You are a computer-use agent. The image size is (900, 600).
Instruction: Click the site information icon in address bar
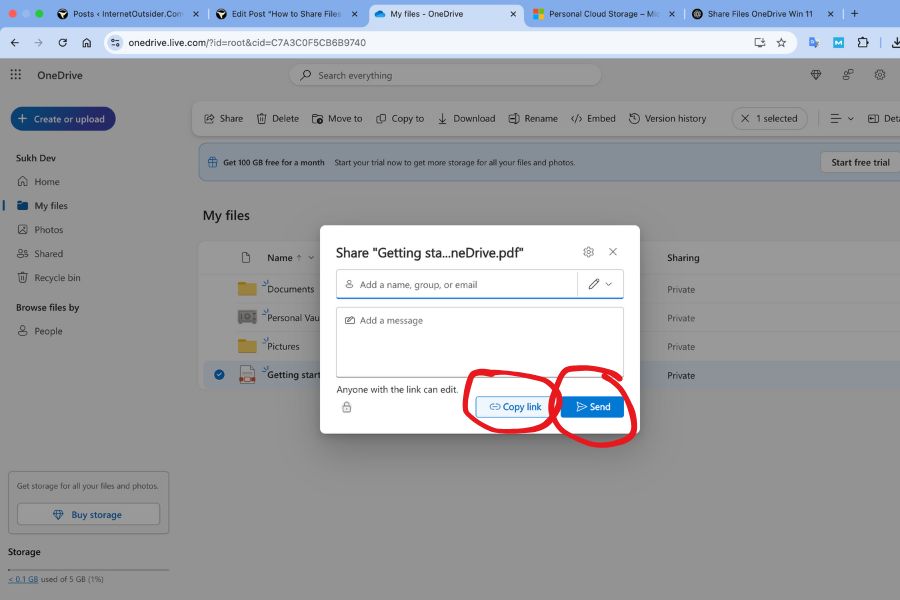[115, 42]
